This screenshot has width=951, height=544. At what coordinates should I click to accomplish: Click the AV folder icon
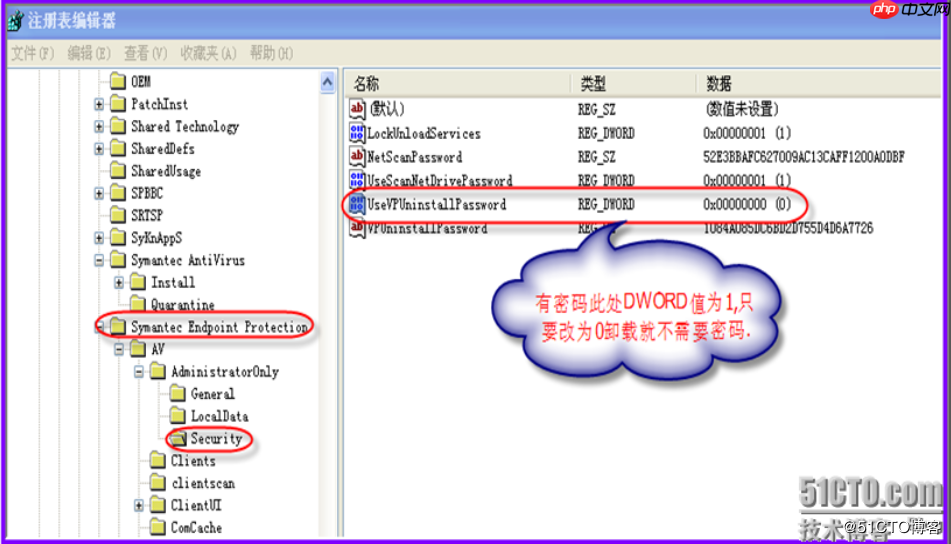coord(138,349)
